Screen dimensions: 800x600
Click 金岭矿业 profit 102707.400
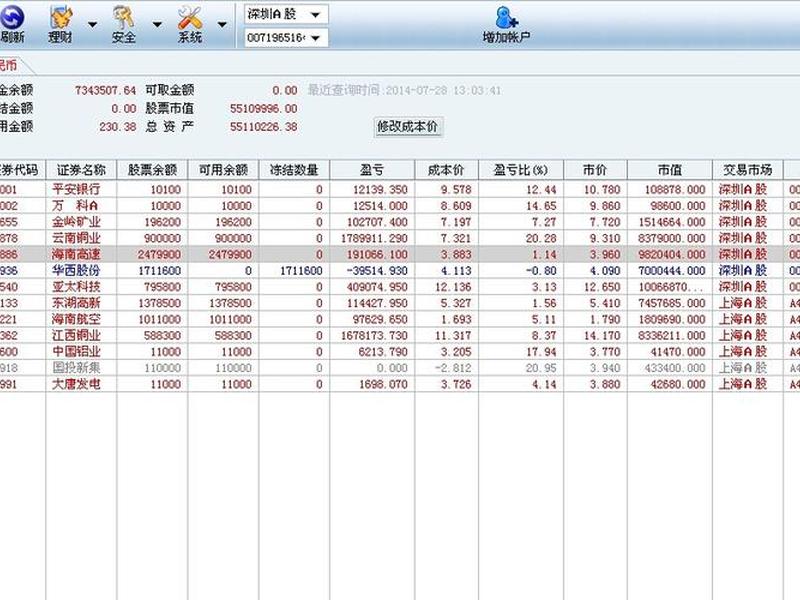pos(377,222)
